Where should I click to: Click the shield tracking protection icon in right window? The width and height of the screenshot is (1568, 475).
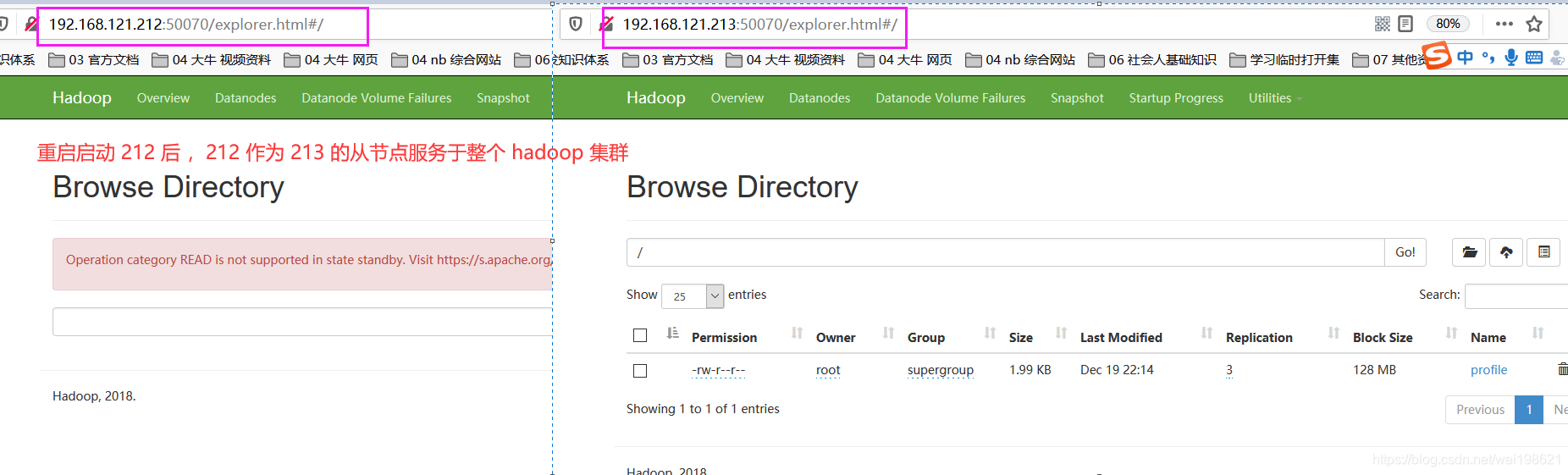tap(576, 24)
